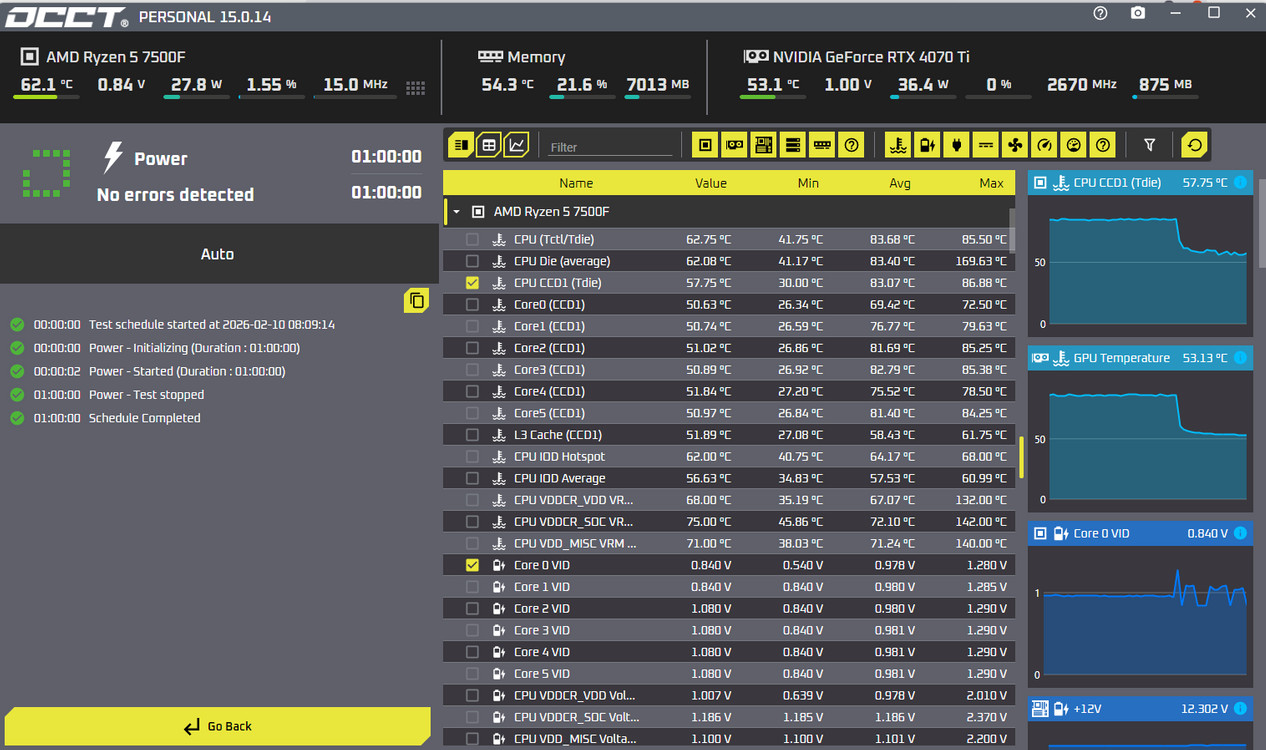This screenshot has width=1266, height=750.
Task: Click the Auto button
Action: click(x=217, y=254)
